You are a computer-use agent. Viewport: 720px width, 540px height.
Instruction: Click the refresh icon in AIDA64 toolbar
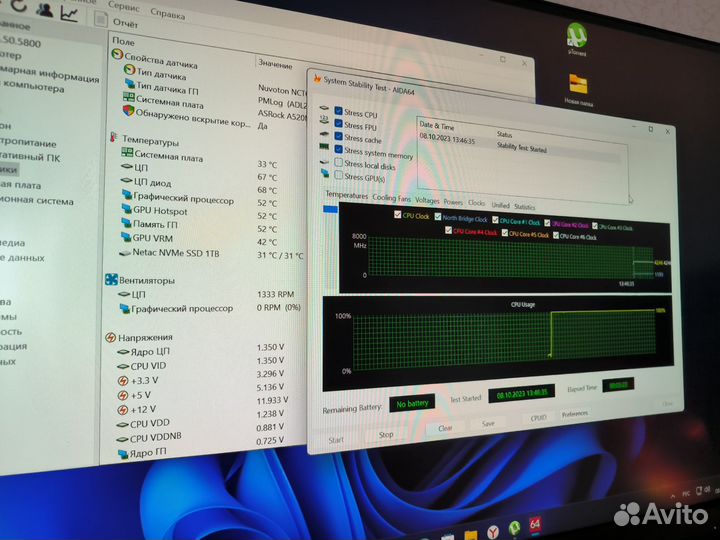point(19,5)
